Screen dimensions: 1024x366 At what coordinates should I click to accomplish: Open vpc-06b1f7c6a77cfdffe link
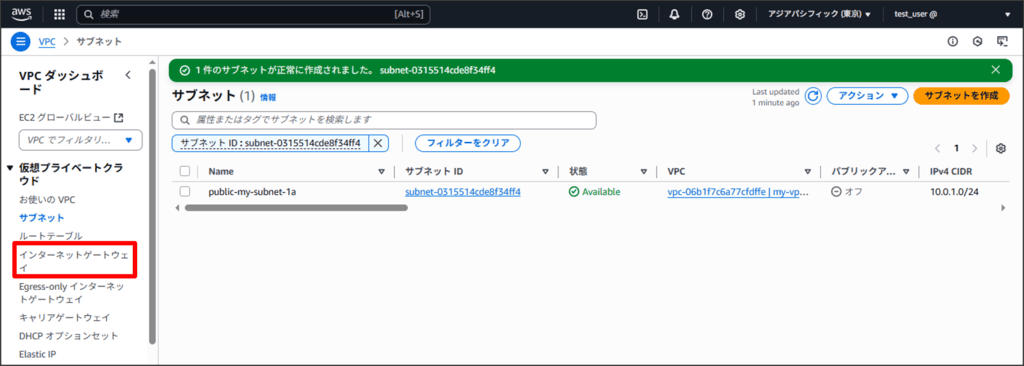pos(738,192)
